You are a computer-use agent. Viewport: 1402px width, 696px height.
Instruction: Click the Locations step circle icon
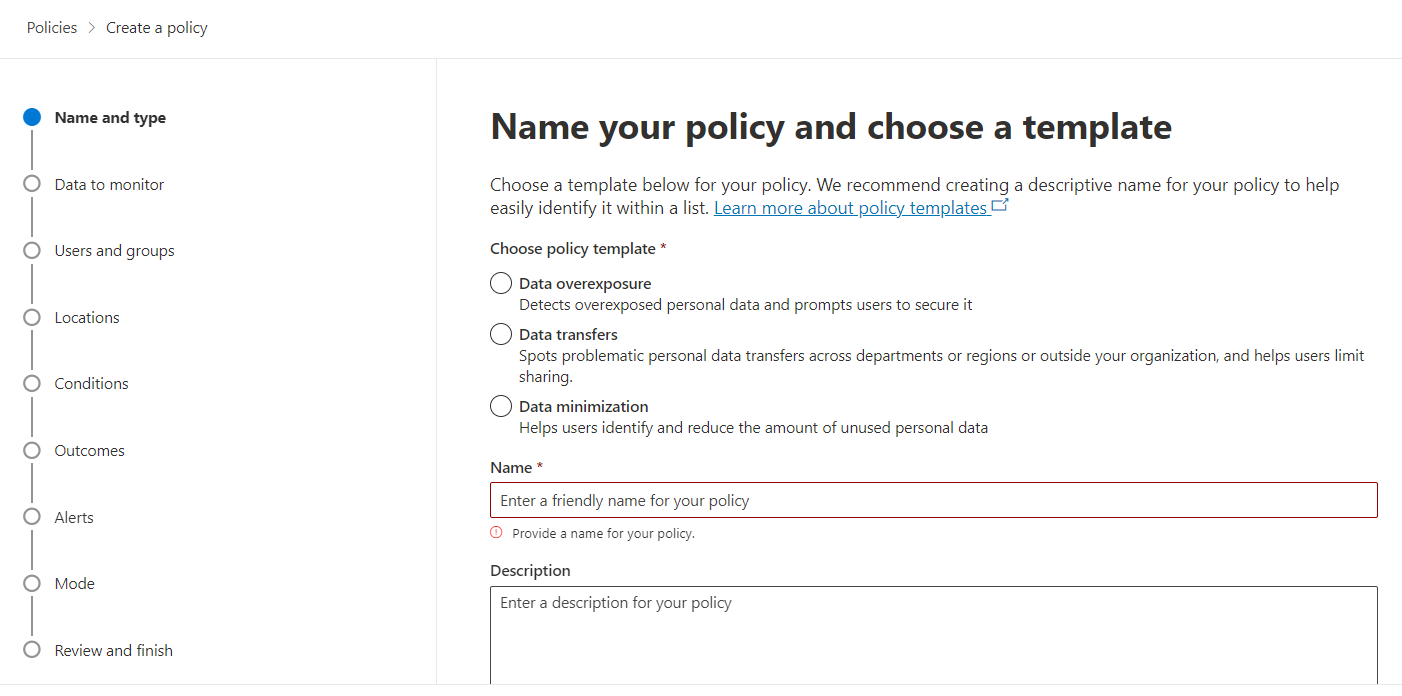[32, 317]
